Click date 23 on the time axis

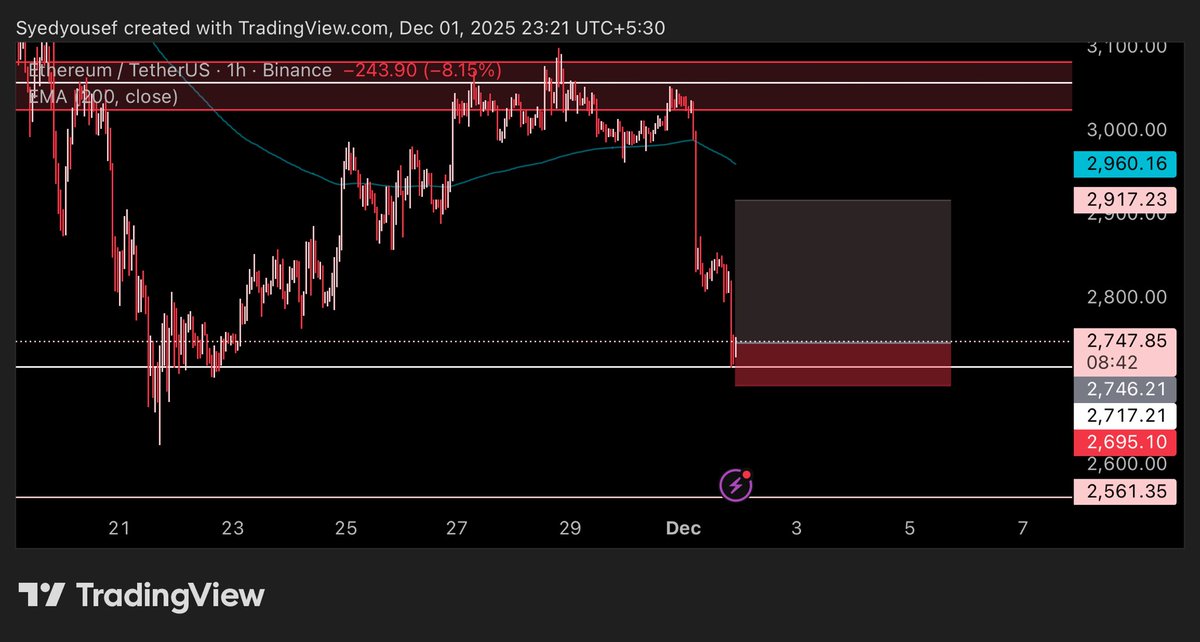click(x=233, y=528)
